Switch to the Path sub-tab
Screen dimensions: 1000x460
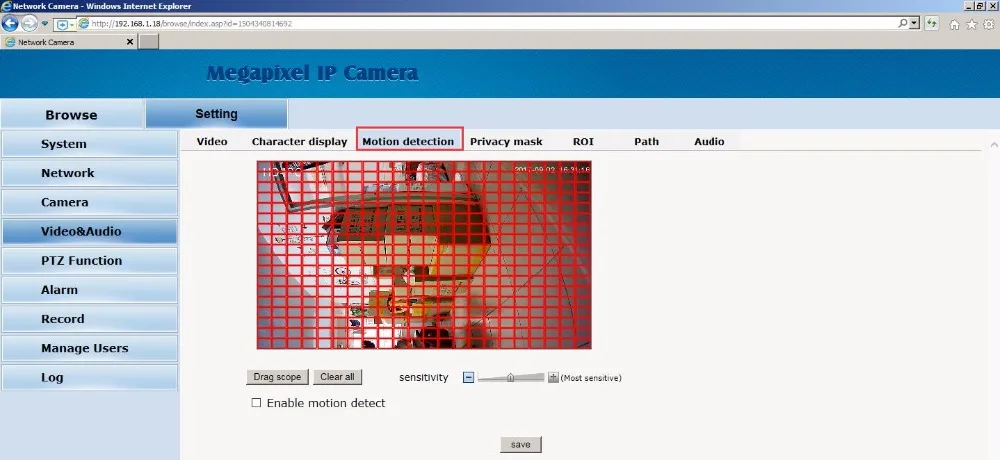click(646, 142)
